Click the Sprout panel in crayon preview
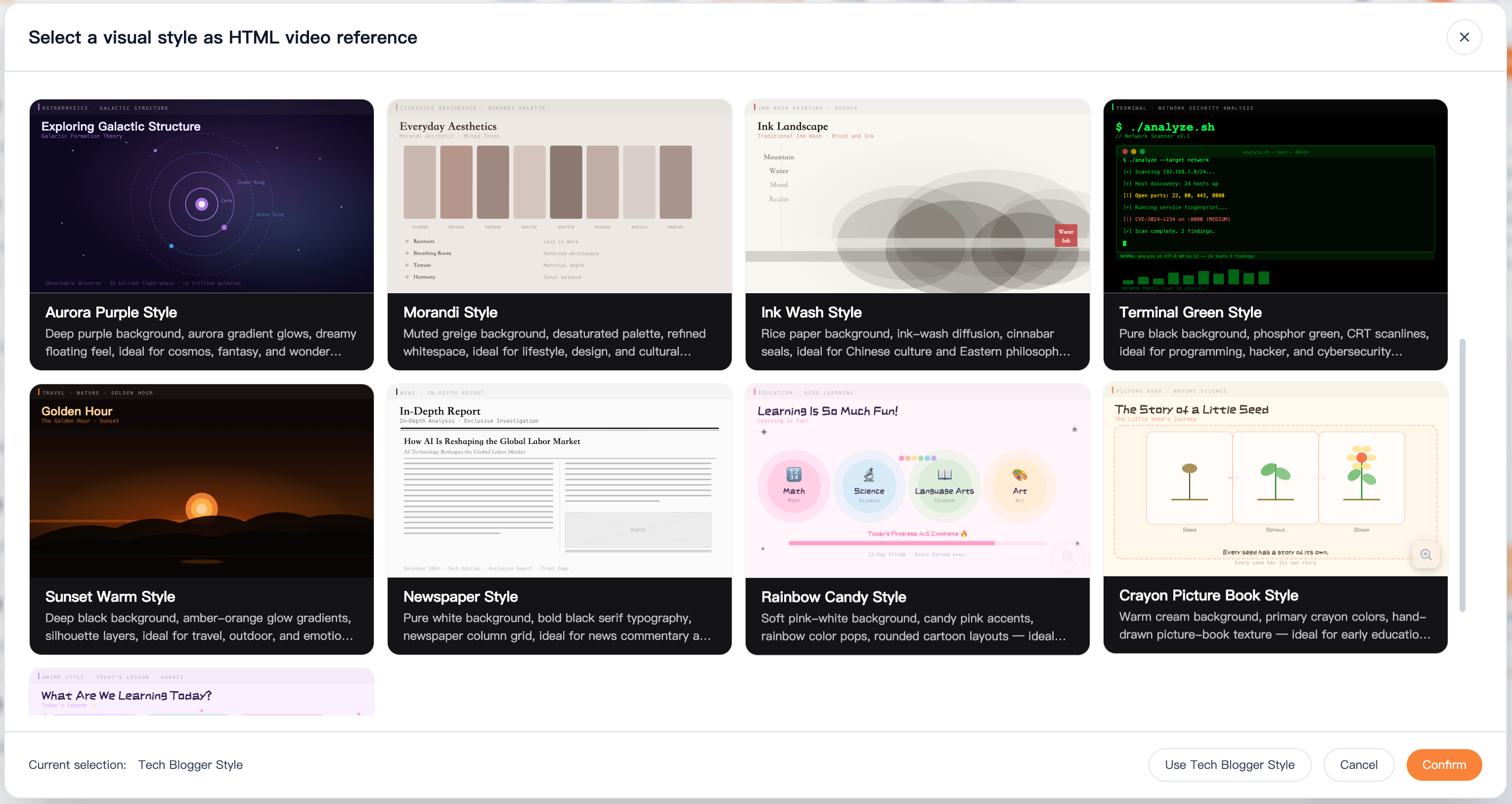The width and height of the screenshot is (1512, 804). pyautogui.click(x=1276, y=478)
